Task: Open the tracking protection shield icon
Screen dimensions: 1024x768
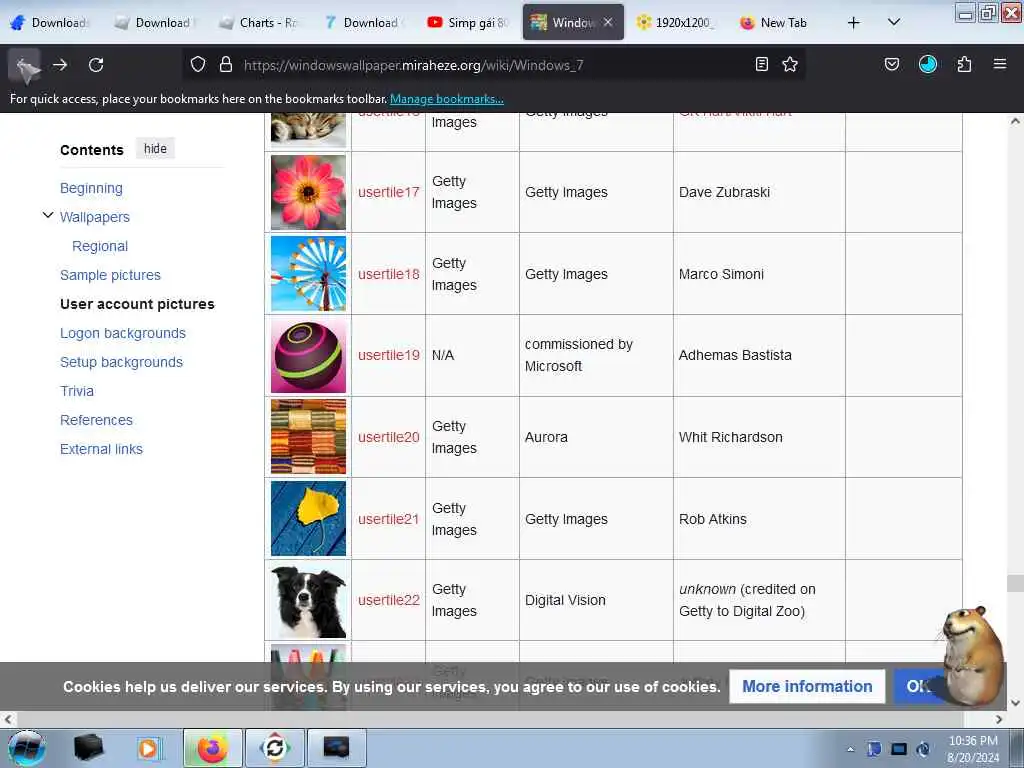Action: tap(198, 65)
